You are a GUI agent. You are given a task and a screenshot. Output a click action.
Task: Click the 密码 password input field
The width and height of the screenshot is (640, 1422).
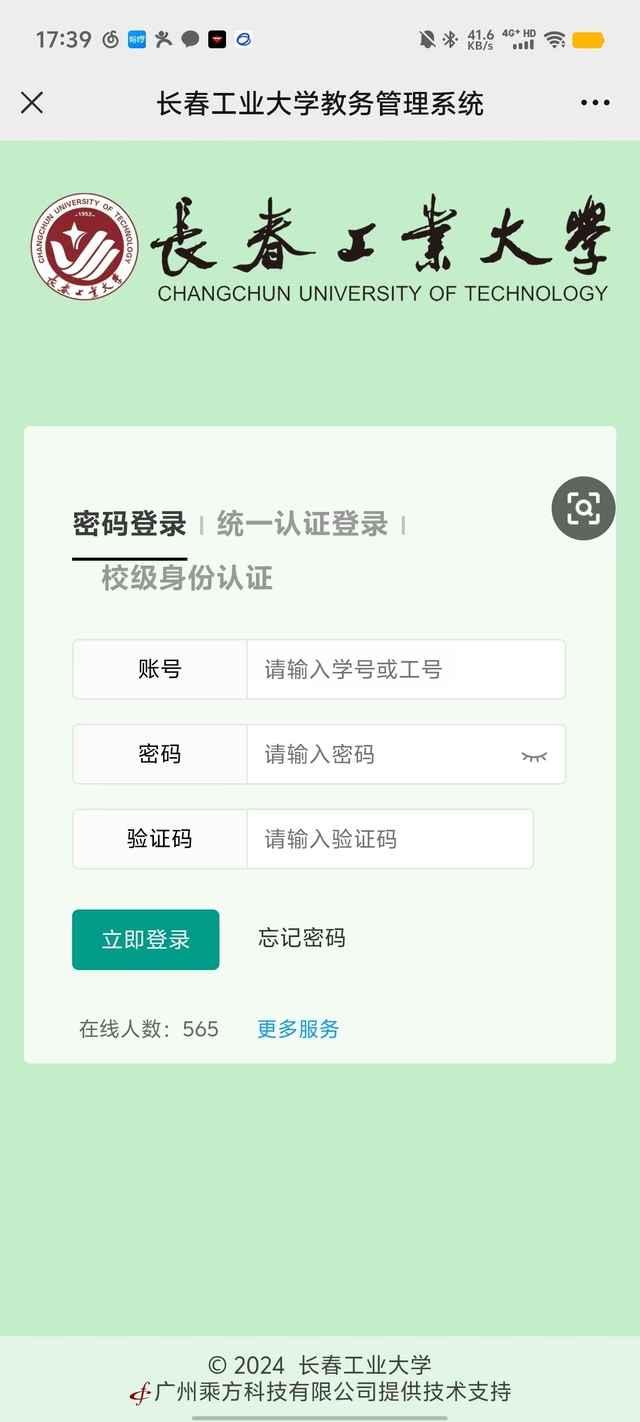point(385,755)
